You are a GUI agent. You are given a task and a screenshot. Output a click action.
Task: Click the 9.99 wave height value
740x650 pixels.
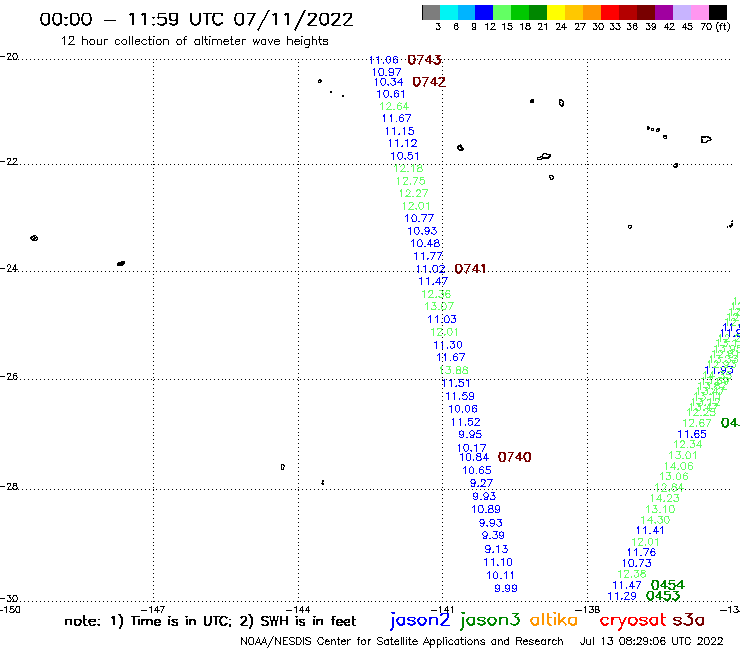(x=506, y=588)
